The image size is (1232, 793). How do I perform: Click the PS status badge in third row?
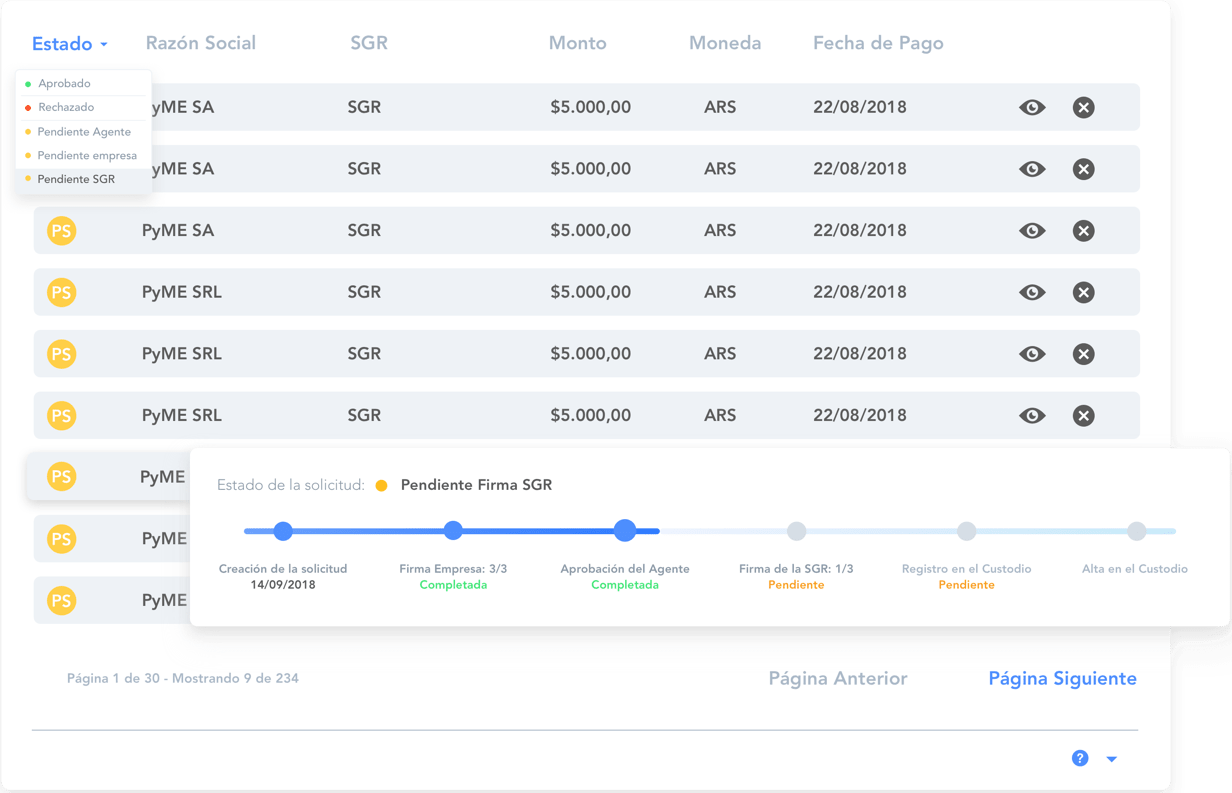point(62,231)
